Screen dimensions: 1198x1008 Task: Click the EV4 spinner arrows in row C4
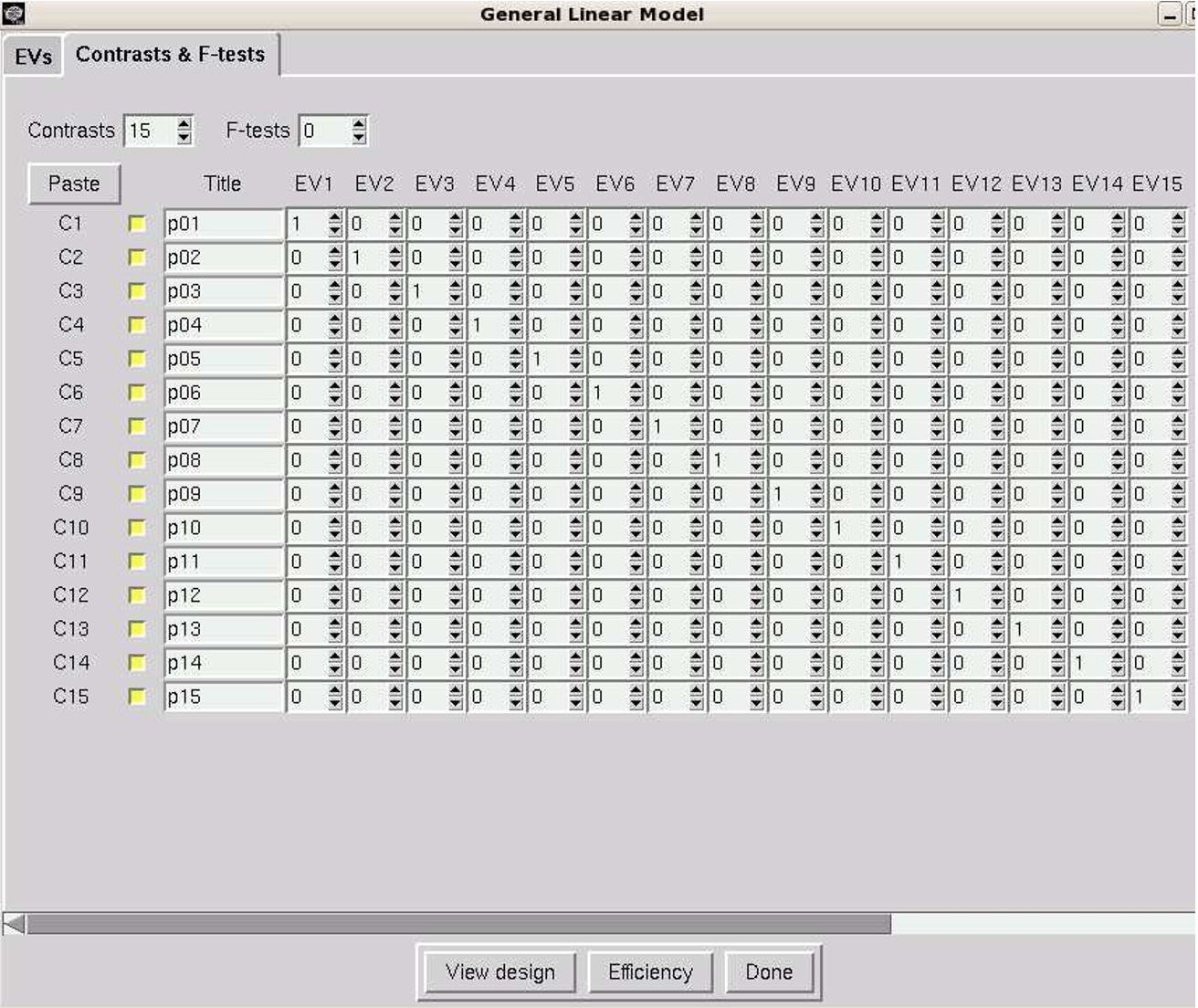(x=516, y=325)
